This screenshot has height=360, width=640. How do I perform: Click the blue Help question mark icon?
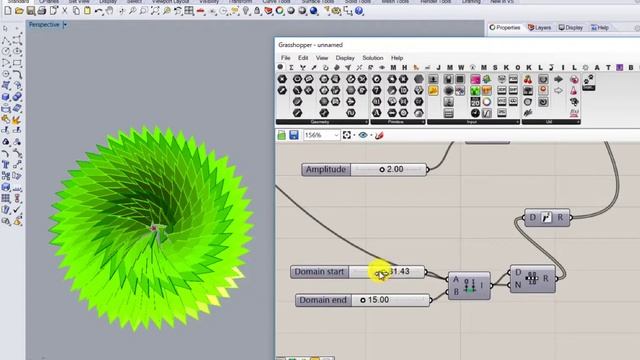(x=359, y=11)
